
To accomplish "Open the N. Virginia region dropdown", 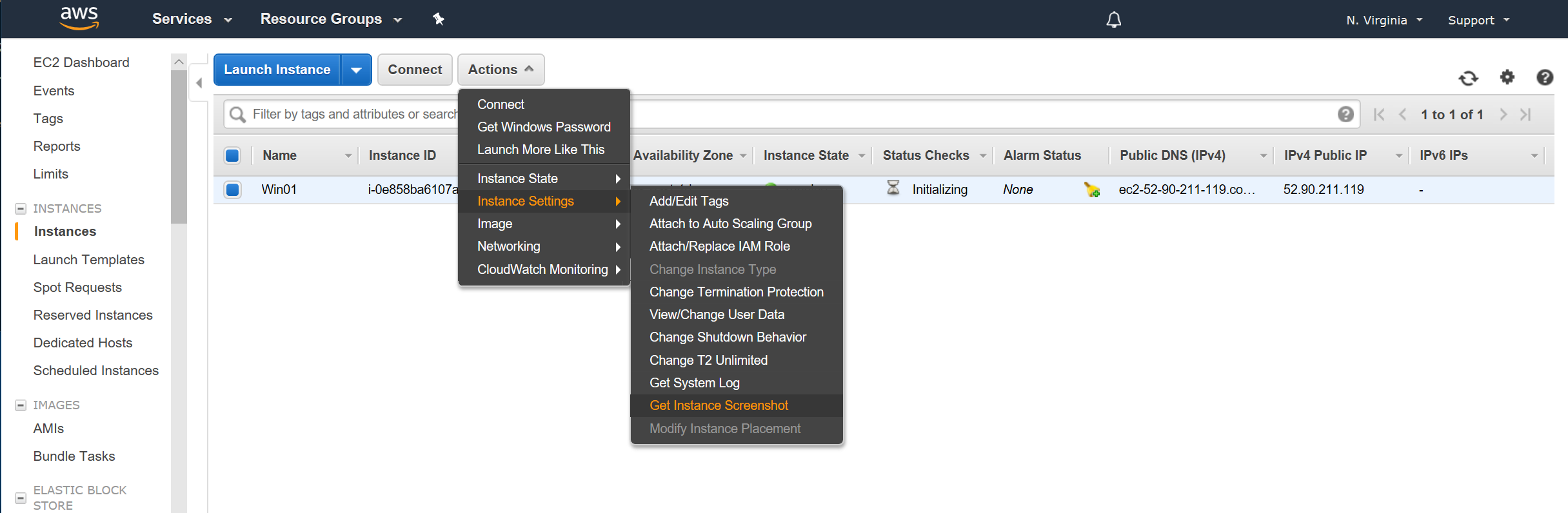I will [1384, 20].
